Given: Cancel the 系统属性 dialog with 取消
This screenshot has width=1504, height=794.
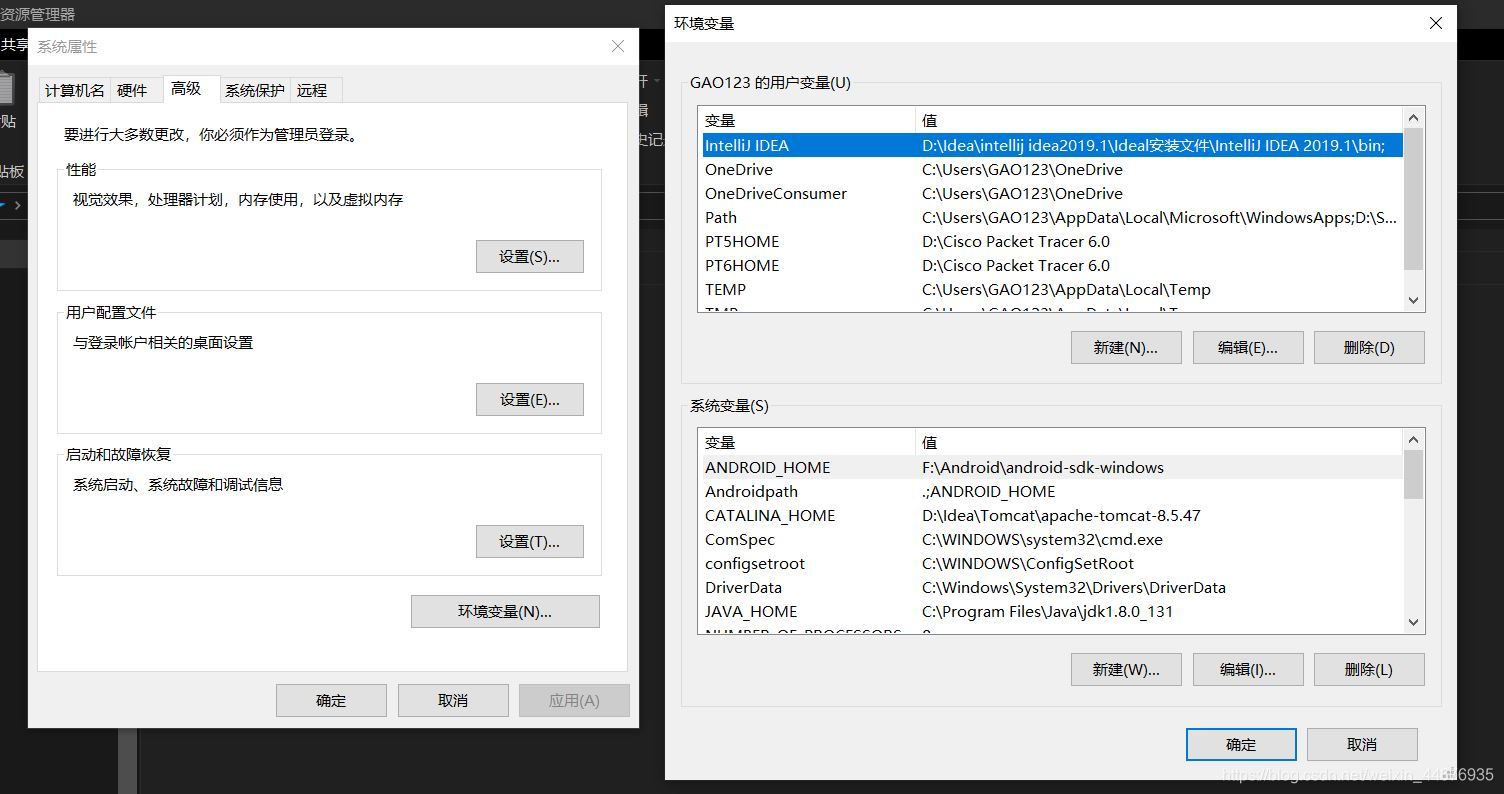Looking at the screenshot, I should (453, 700).
